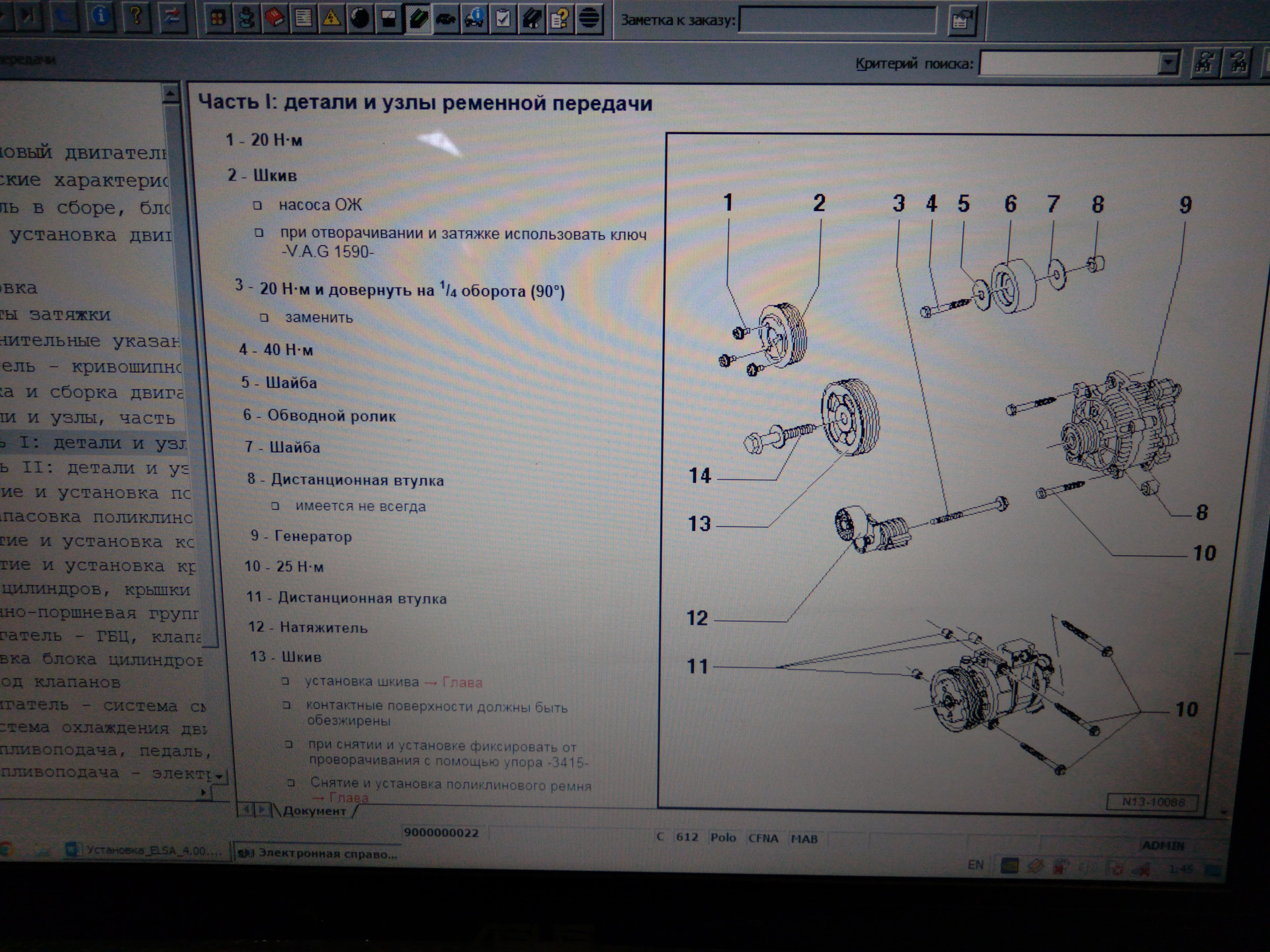Open the search criterion dropdown arrow
Viewport: 1270px width, 952px height.
coord(1168,63)
